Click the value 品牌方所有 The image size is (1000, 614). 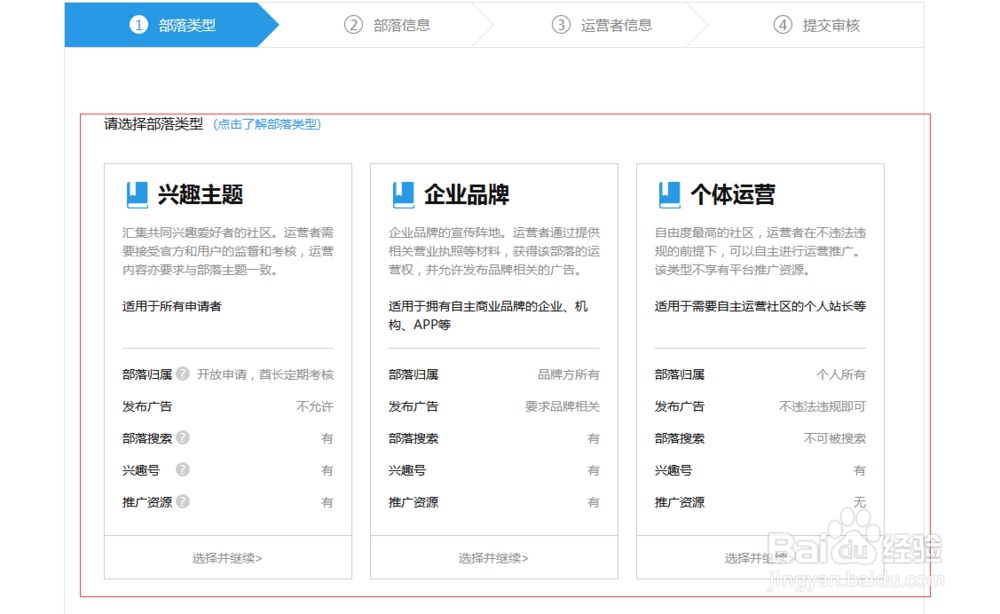click(x=568, y=374)
